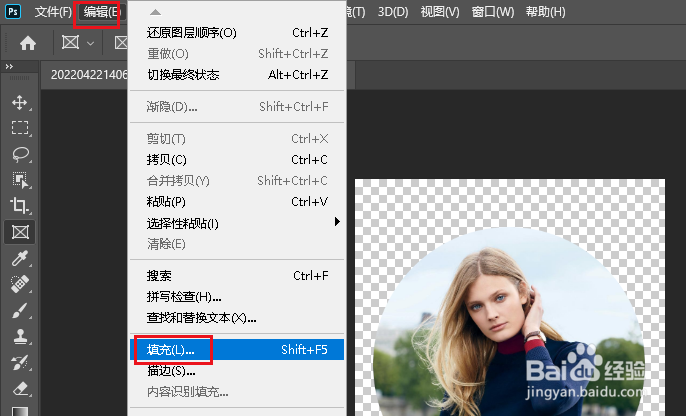Select the Frame tool in left toolbar
The height and width of the screenshot is (416, 686).
click(20, 232)
